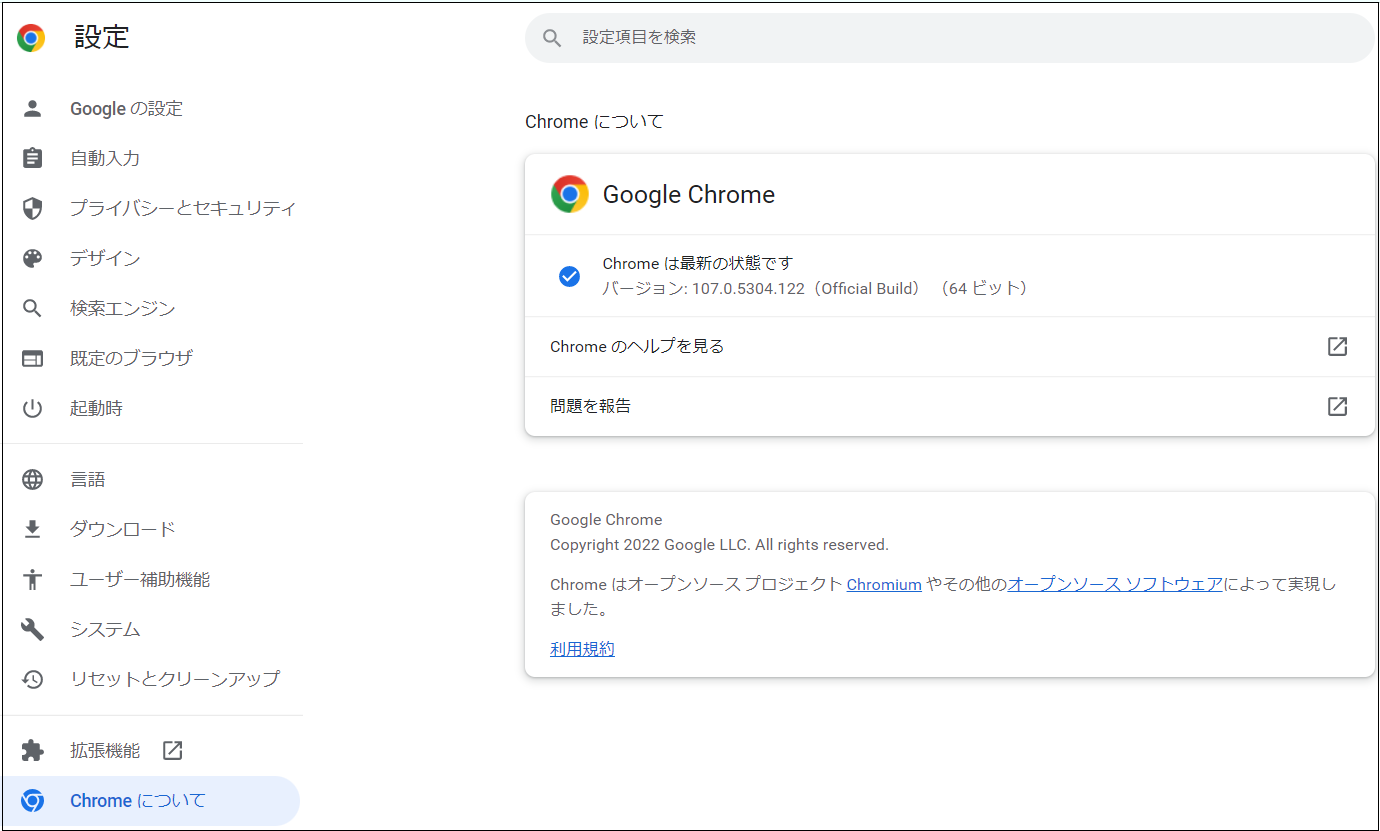
Task: Click the shield icon for プライバシーとセキュリティ
Action: tap(33, 209)
